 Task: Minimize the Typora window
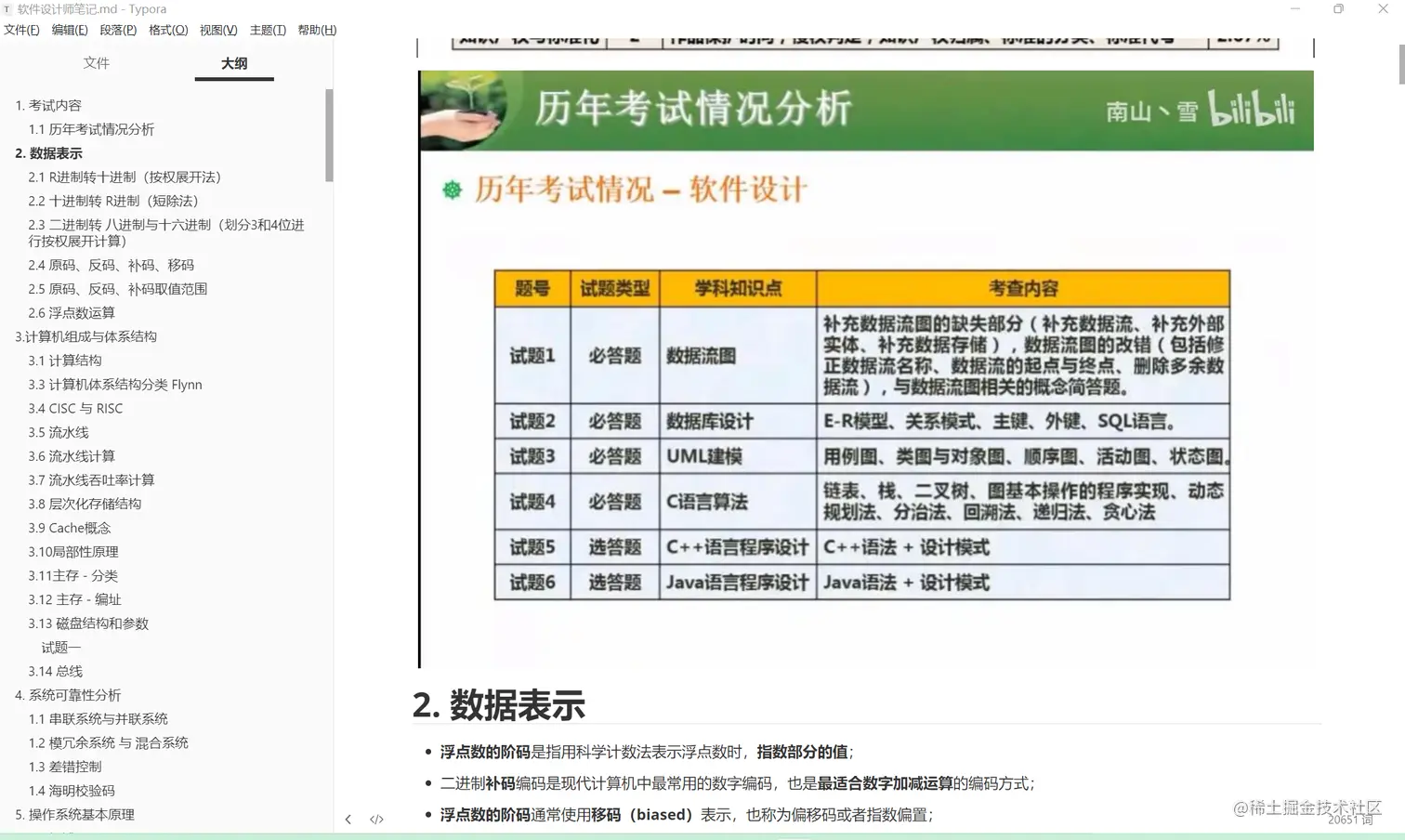[1295, 9]
